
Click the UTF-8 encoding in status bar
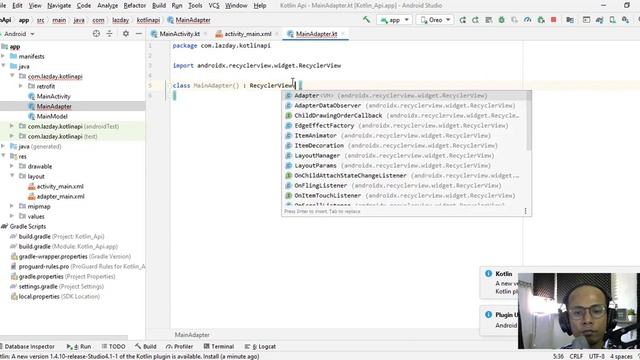pos(596,356)
